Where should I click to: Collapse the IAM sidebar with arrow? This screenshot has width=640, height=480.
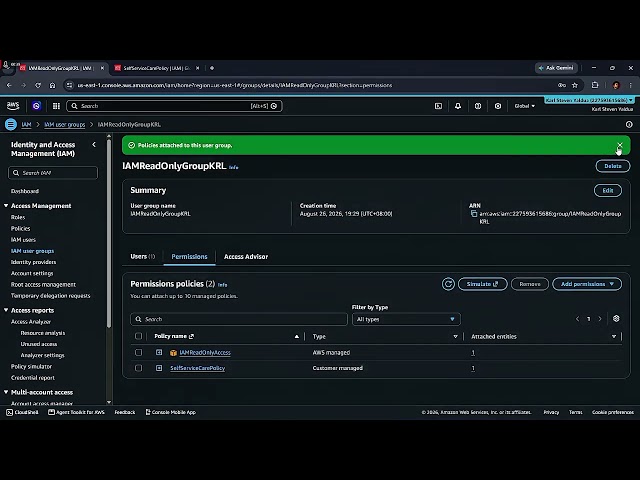click(x=94, y=144)
